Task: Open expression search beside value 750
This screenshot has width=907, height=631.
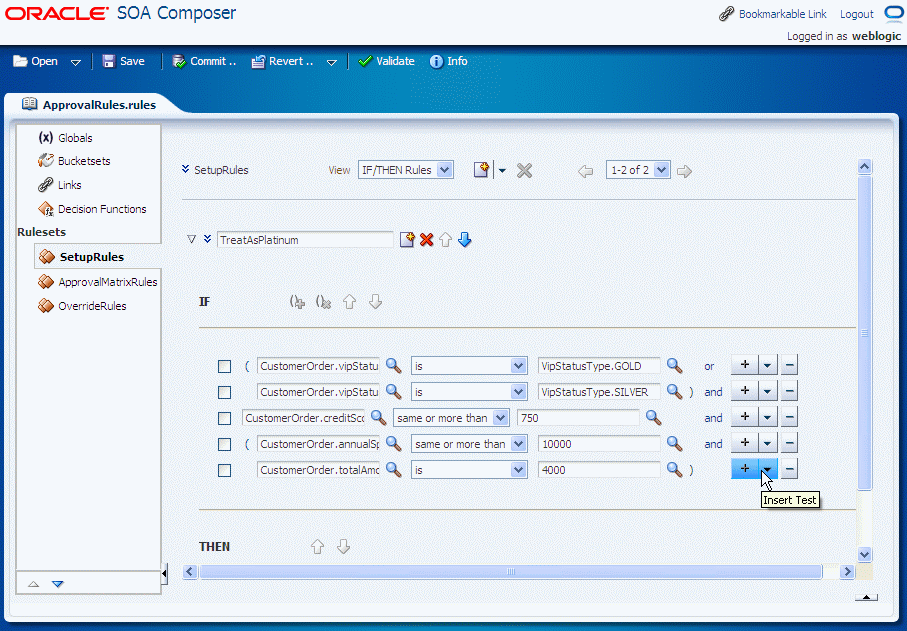Action: pyautogui.click(x=653, y=418)
